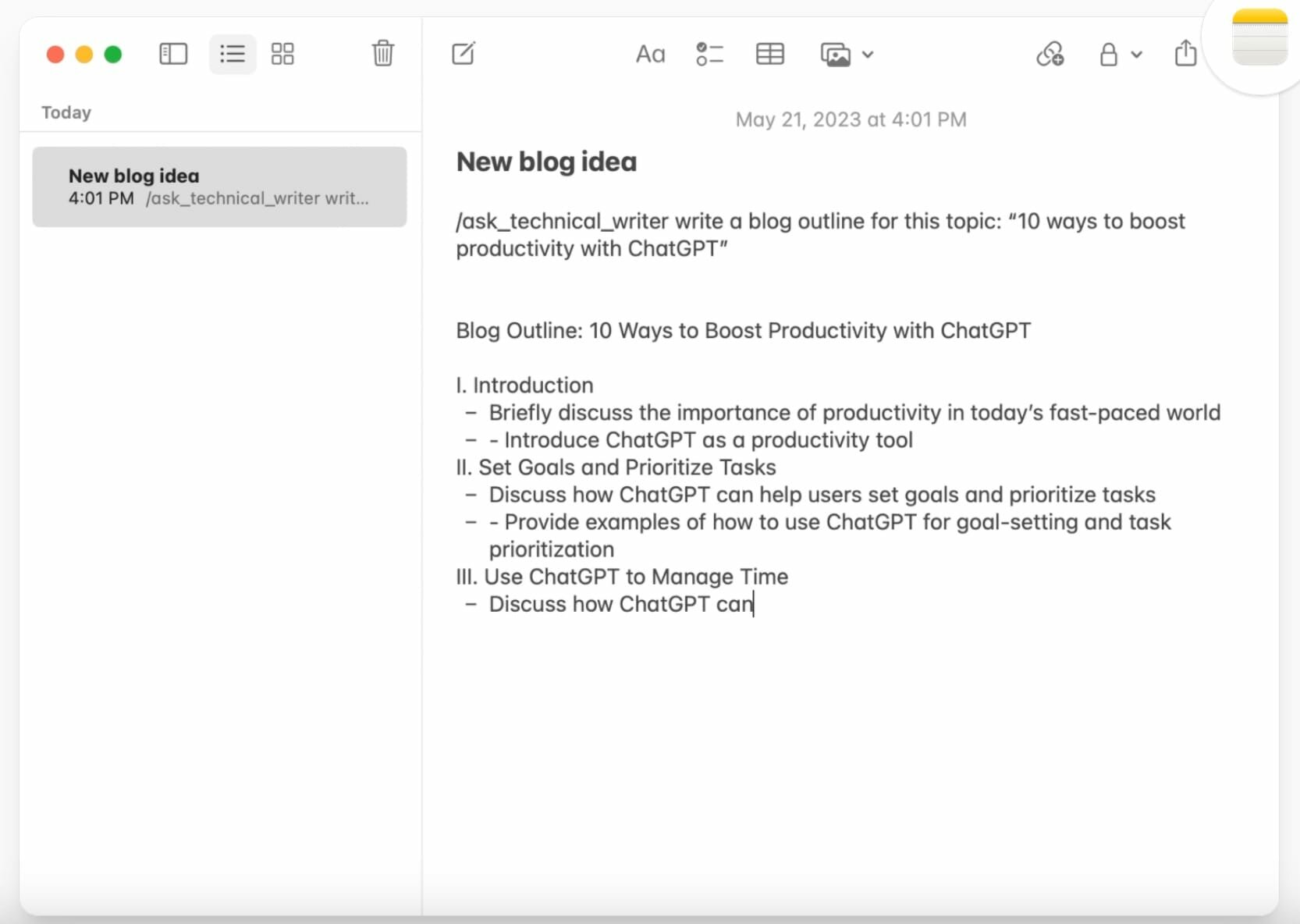The image size is (1300, 924).
Task: Create a new note
Action: click(464, 54)
